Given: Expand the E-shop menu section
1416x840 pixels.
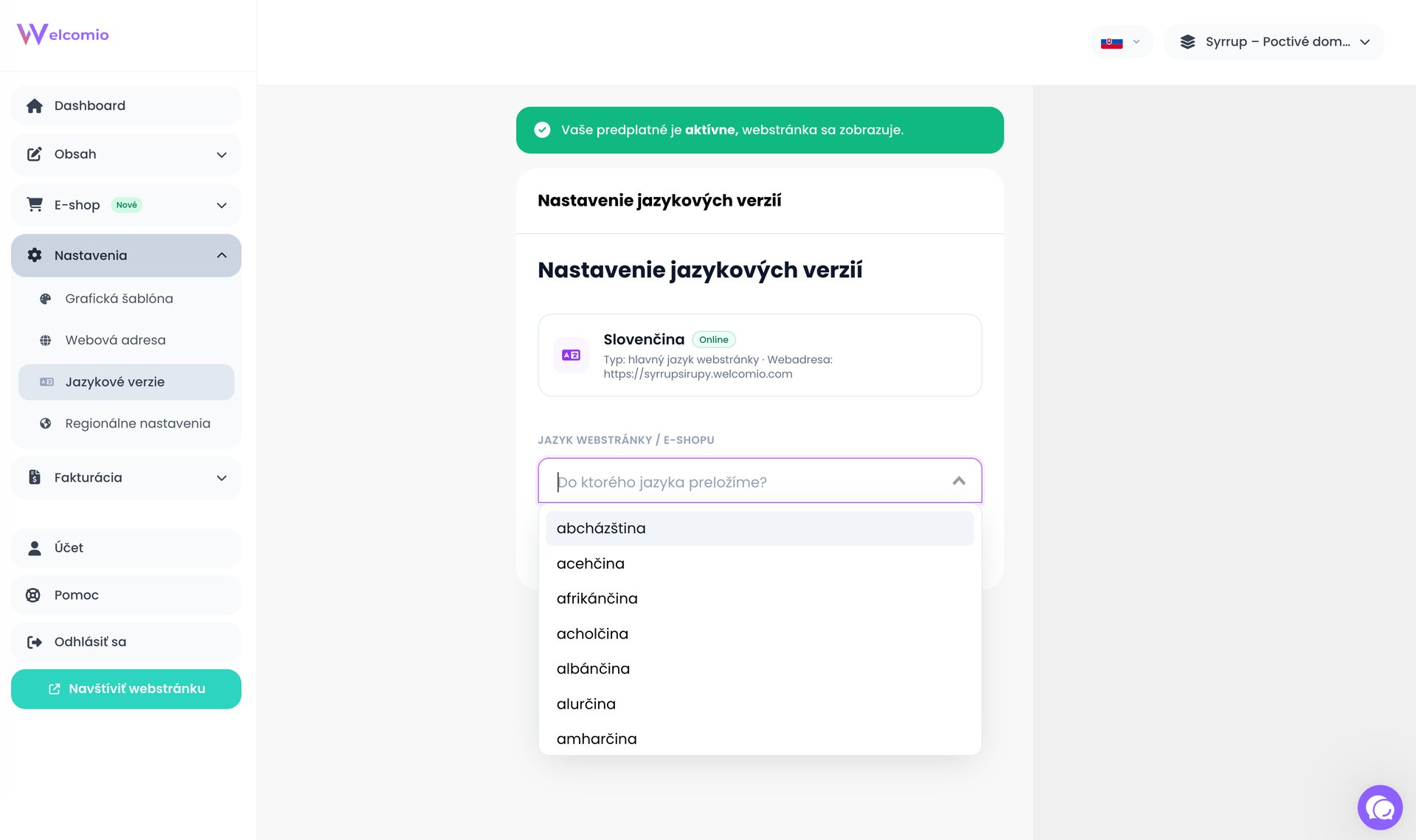Looking at the screenshot, I should click(221, 206).
